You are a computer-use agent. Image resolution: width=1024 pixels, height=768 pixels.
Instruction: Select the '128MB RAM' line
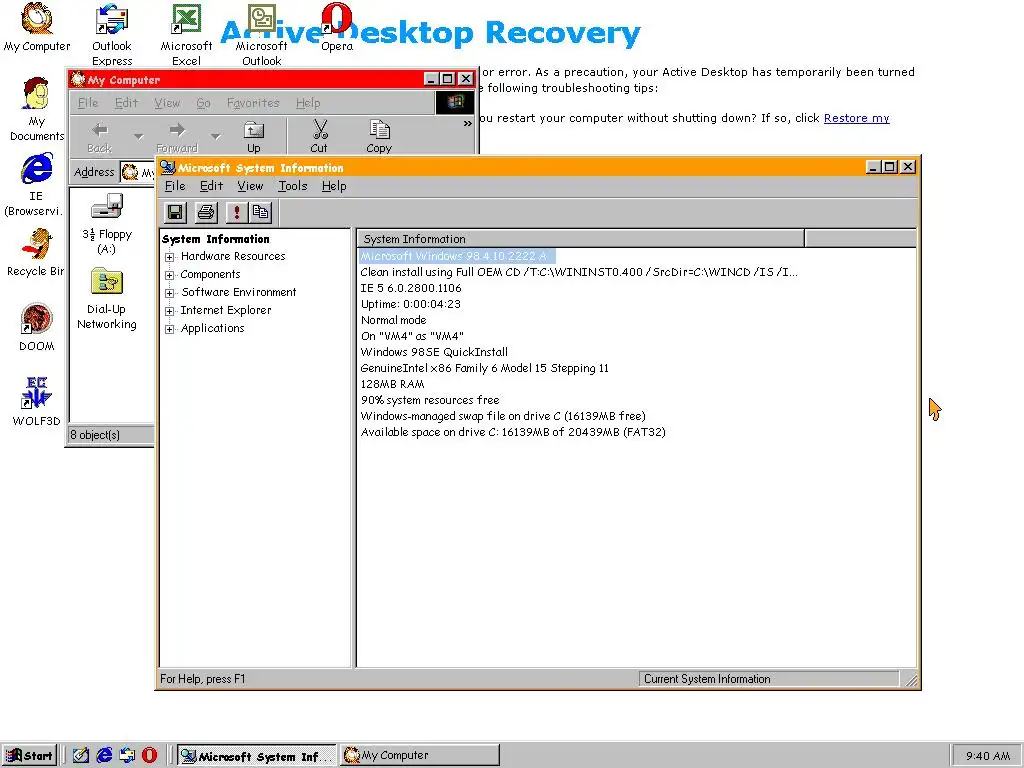click(392, 384)
